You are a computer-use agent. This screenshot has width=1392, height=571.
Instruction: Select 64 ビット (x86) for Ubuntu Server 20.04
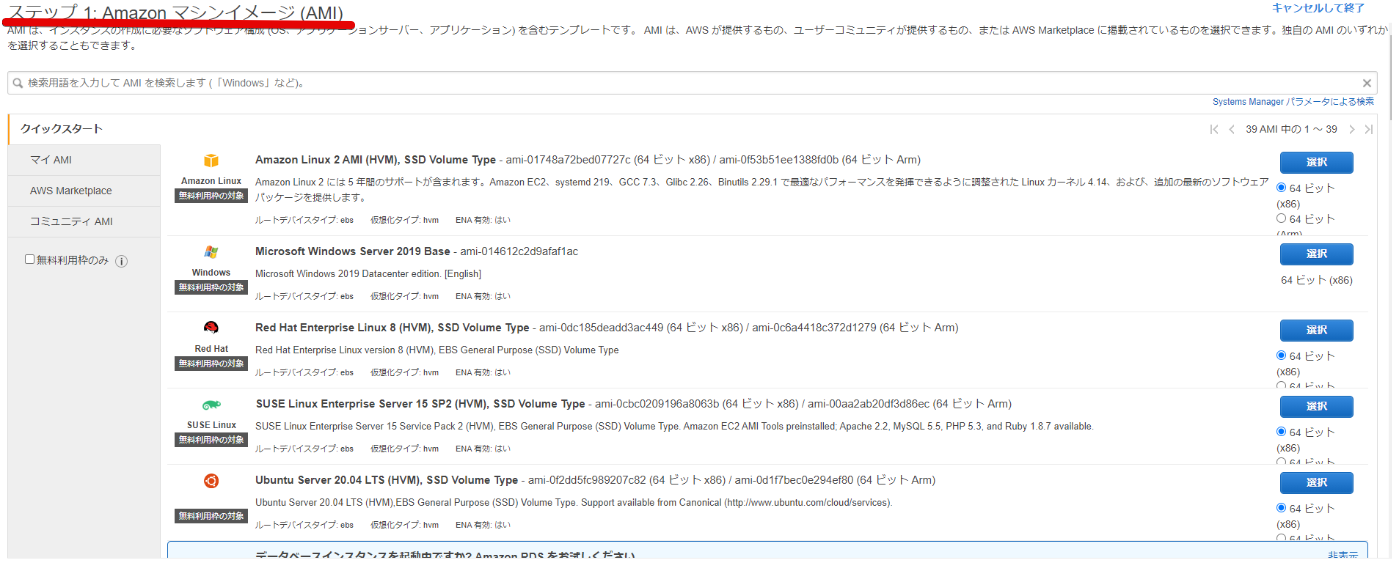[1282, 507]
